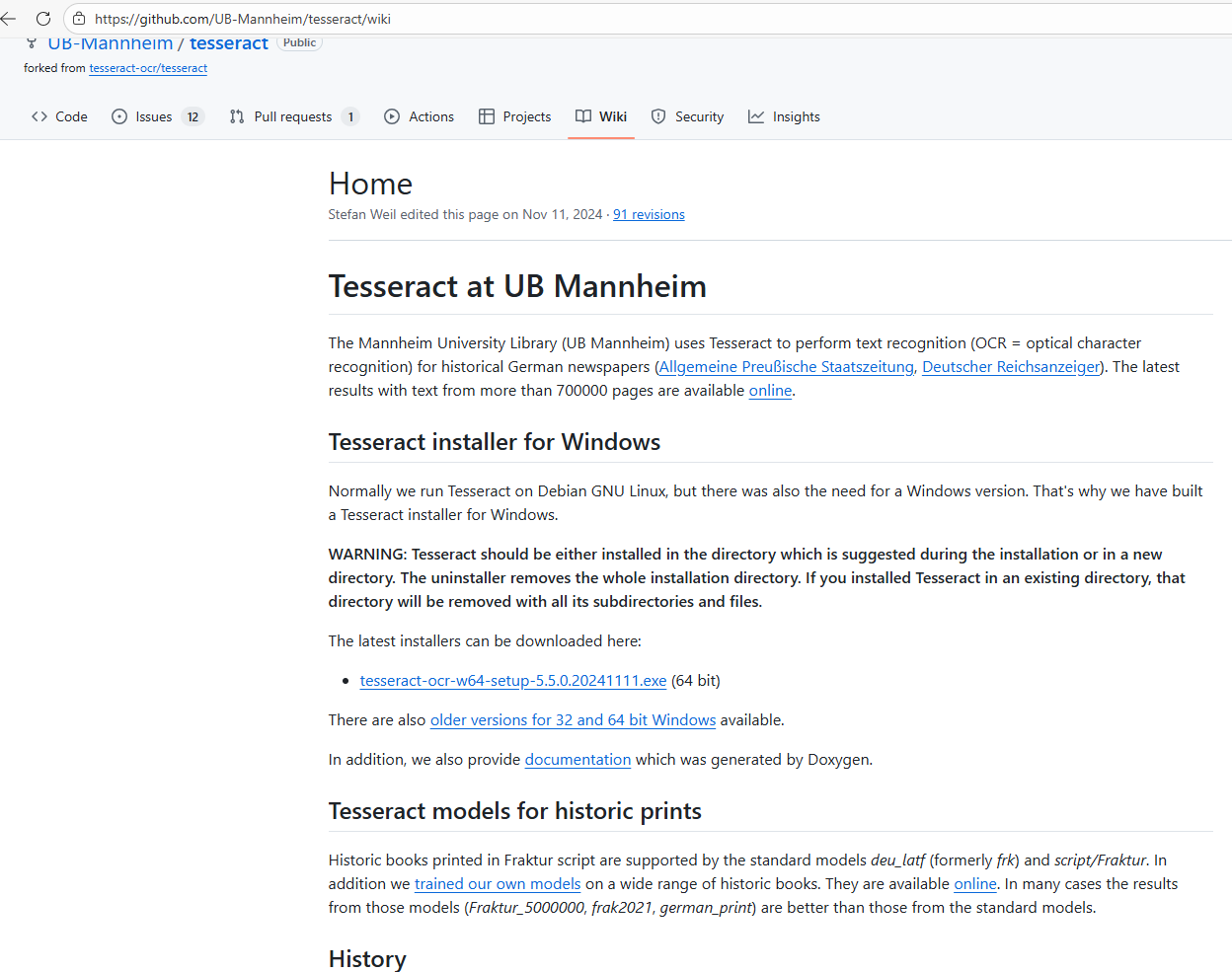Open older versions for 32 and 64 bit Windows

tap(573, 720)
